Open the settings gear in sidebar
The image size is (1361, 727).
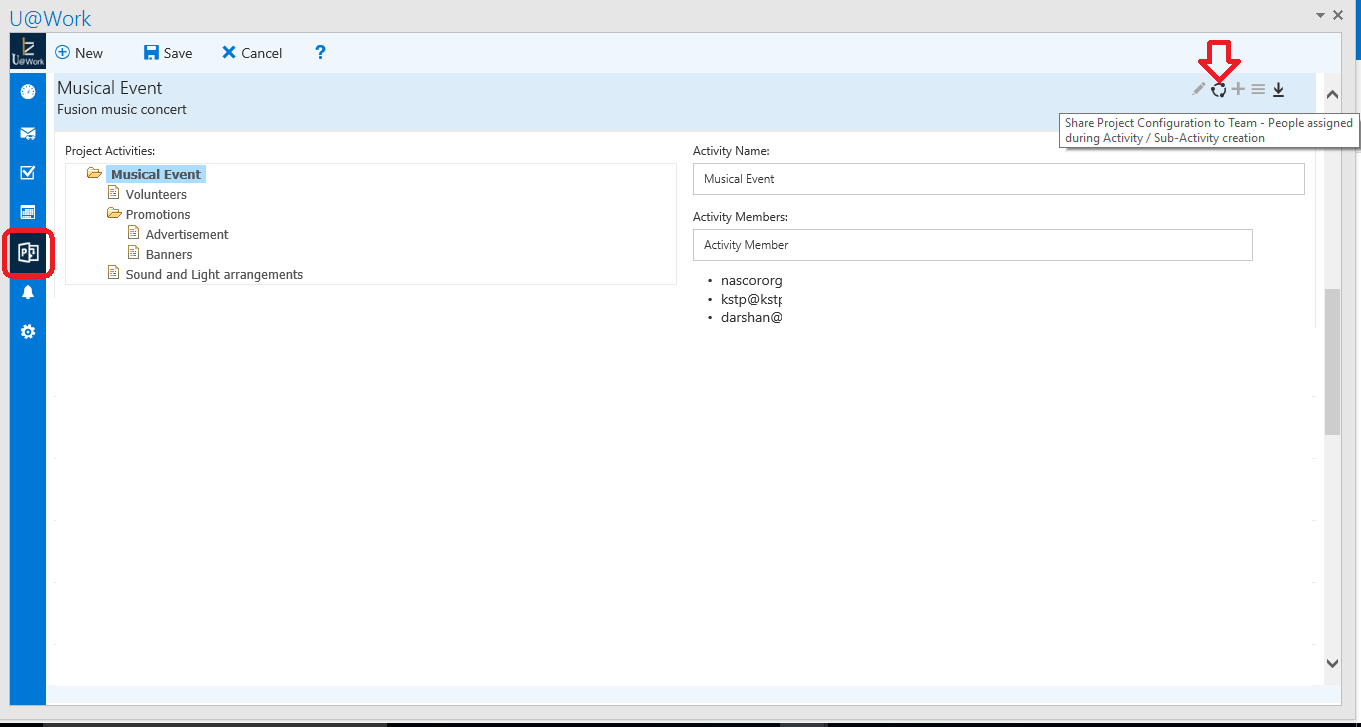coord(28,332)
